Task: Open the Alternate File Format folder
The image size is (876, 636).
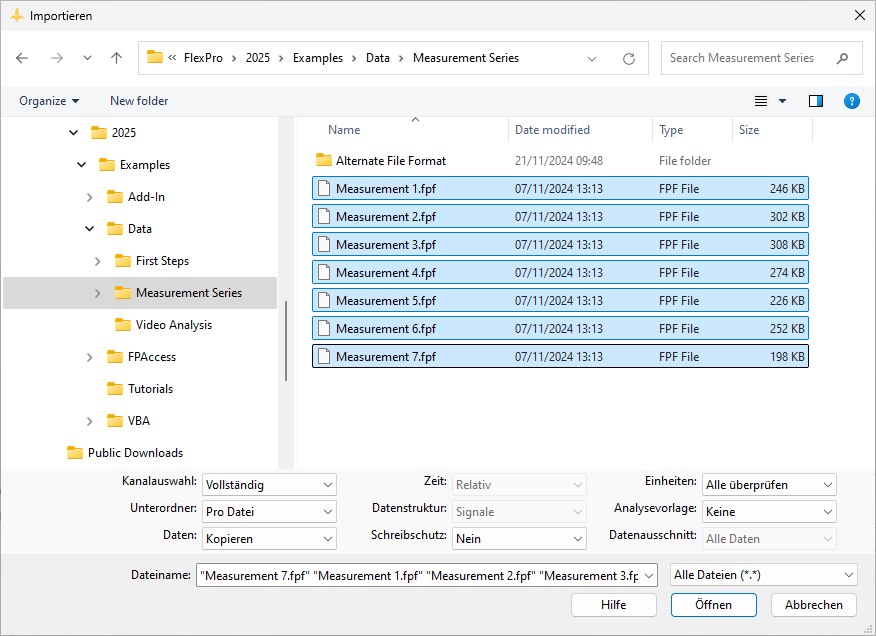Action: pos(390,161)
